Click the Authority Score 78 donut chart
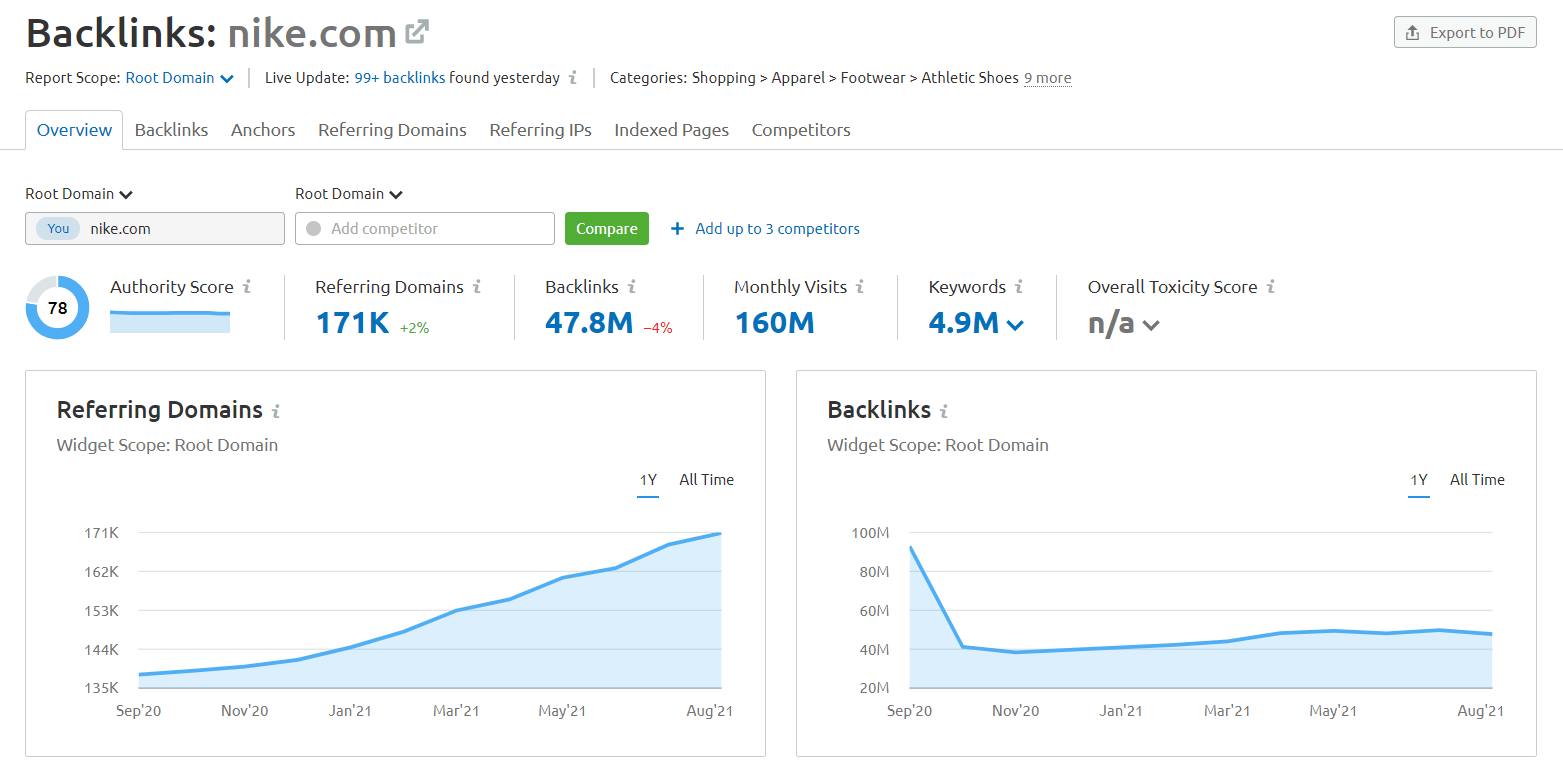Image resolution: width=1563 pixels, height=775 pixels. tap(57, 308)
